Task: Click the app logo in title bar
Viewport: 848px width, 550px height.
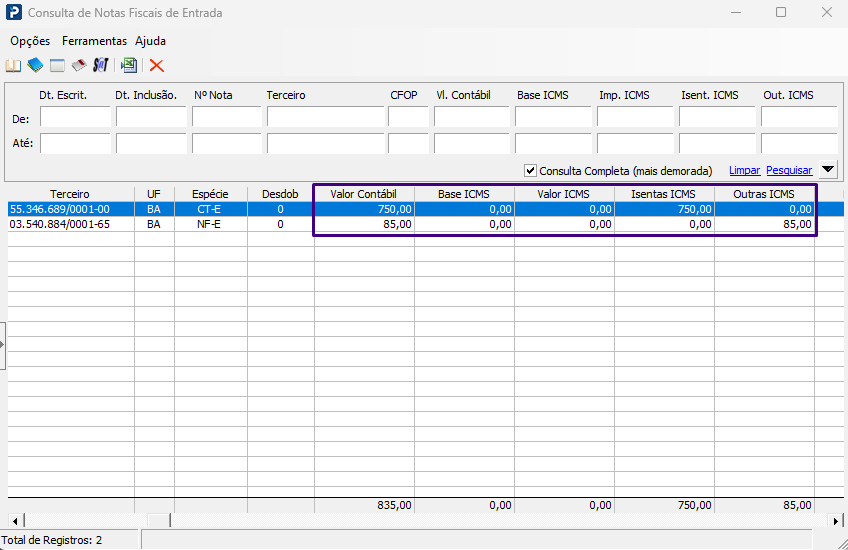Action: click(14, 12)
